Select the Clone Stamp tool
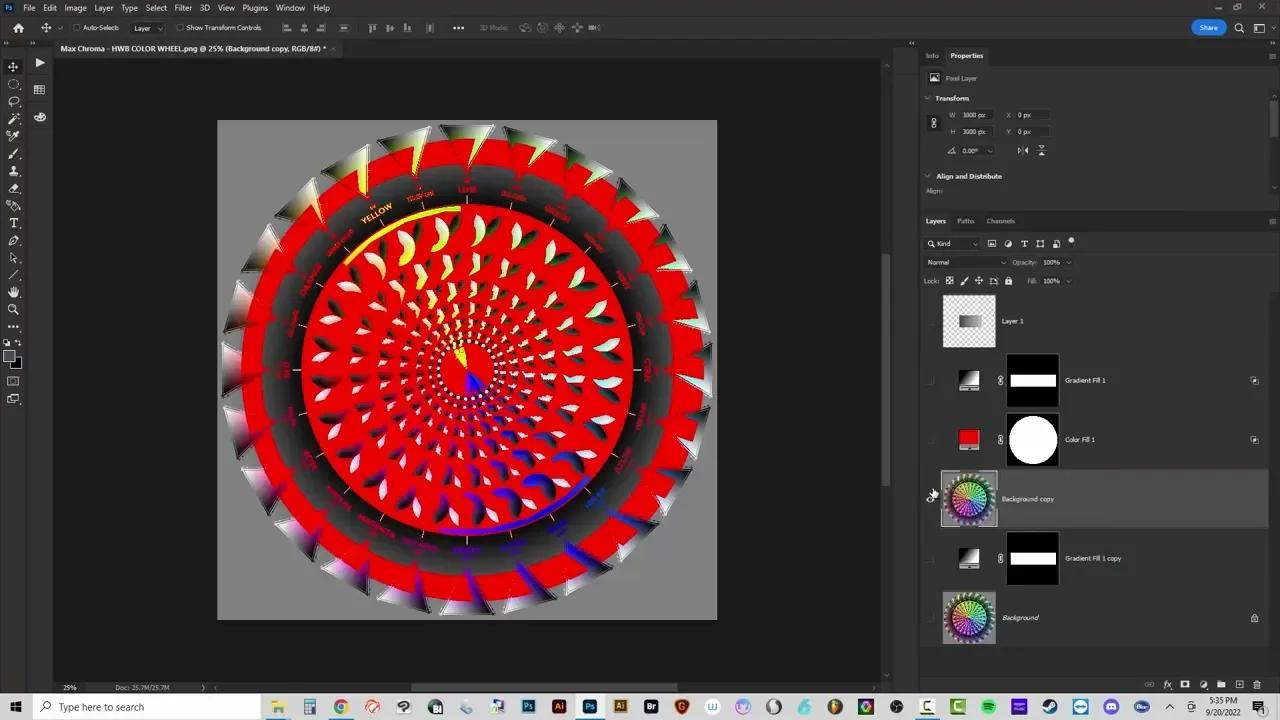 13,171
